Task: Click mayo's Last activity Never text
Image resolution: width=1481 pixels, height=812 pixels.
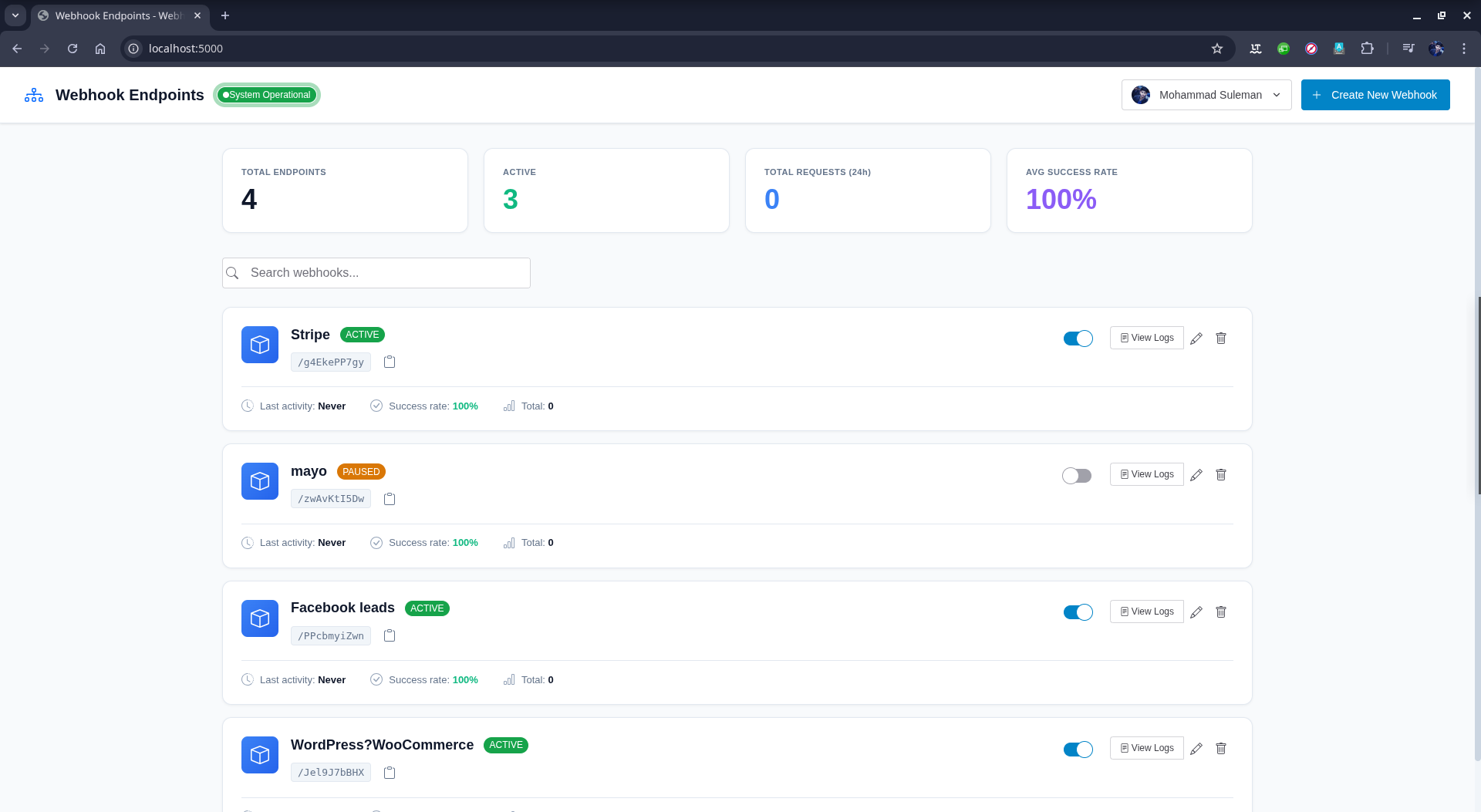Action: coord(302,543)
